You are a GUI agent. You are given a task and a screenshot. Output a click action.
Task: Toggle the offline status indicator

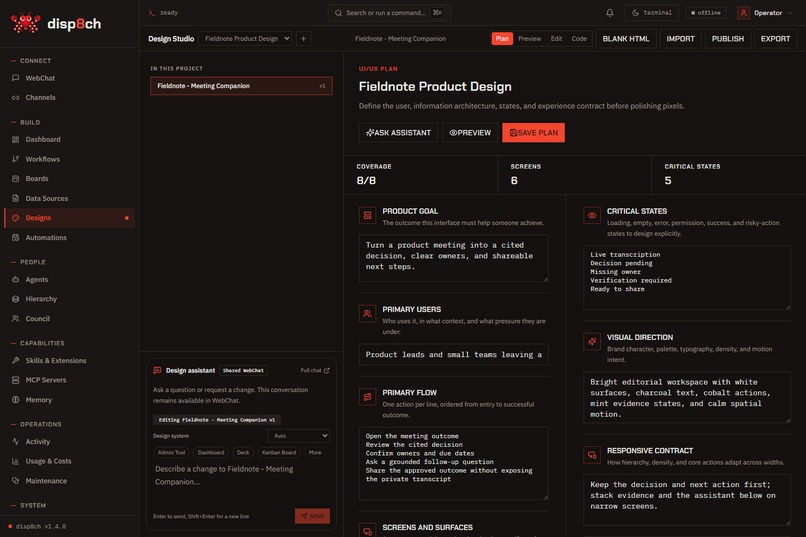pyautogui.click(x=706, y=13)
